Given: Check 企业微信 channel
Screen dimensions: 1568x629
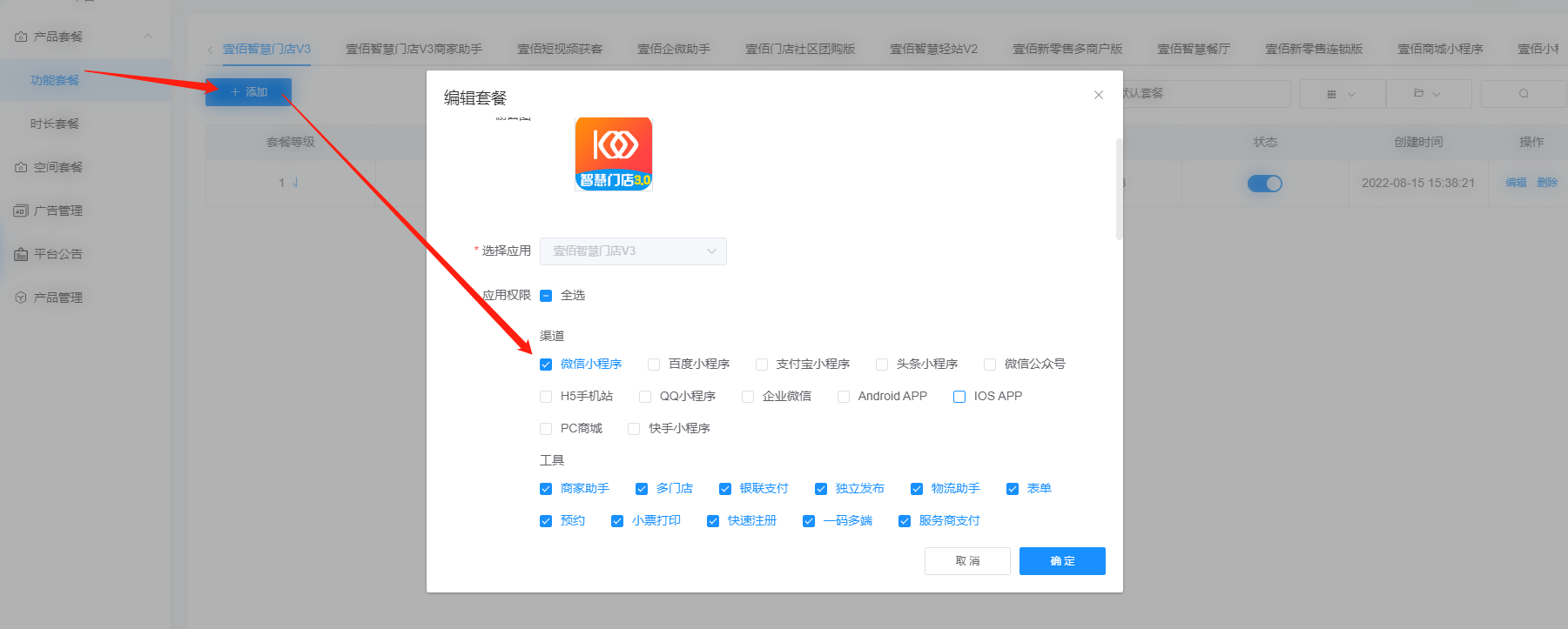Looking at the screenshot, I should click(x=748, y=397).
